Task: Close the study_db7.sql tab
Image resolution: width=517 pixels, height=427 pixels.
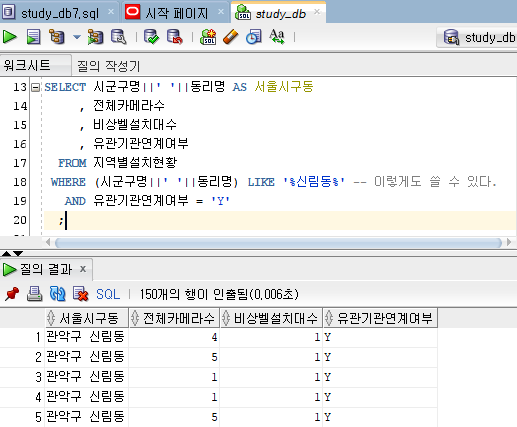Action: (x=111, y=12)
